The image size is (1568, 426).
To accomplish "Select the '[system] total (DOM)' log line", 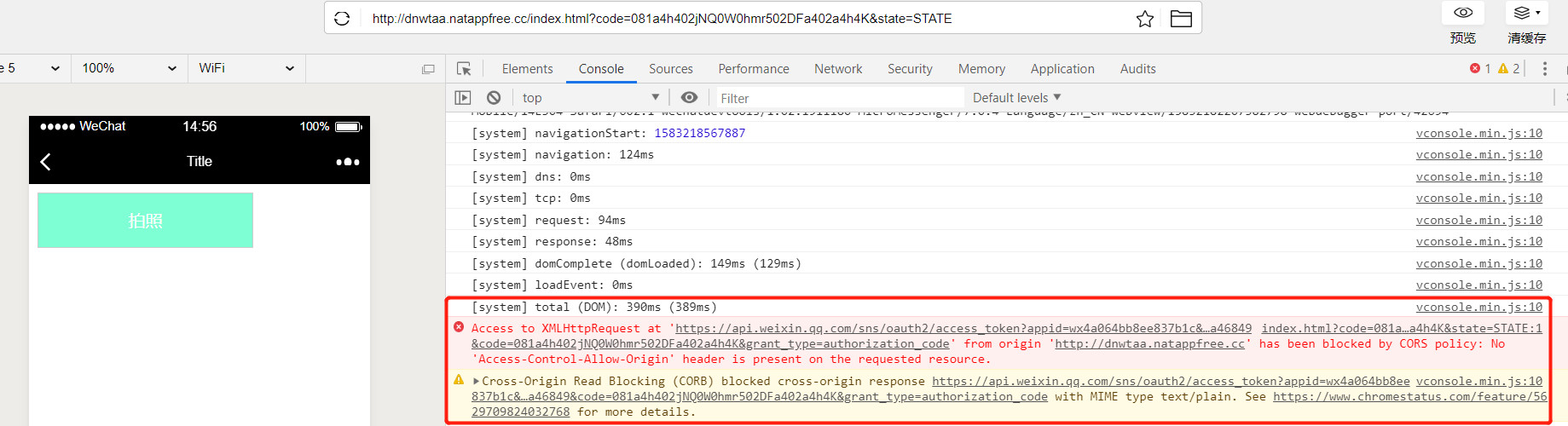I will tap(594, 307).
